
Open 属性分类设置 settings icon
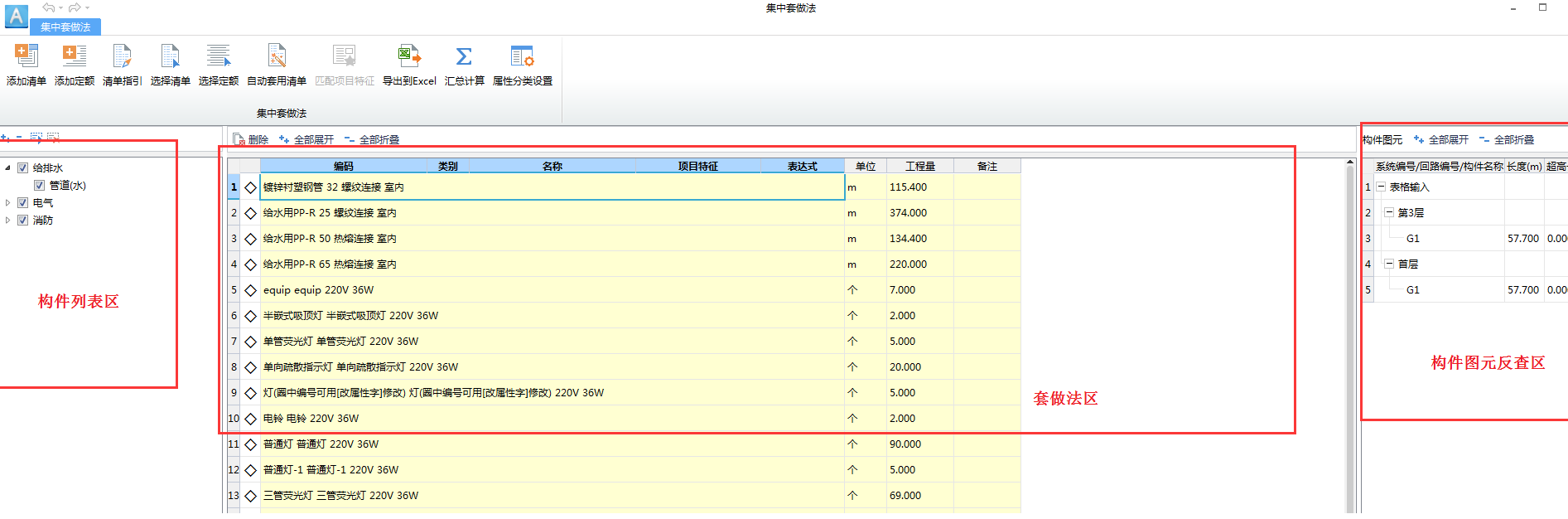(x=522, y=57)
